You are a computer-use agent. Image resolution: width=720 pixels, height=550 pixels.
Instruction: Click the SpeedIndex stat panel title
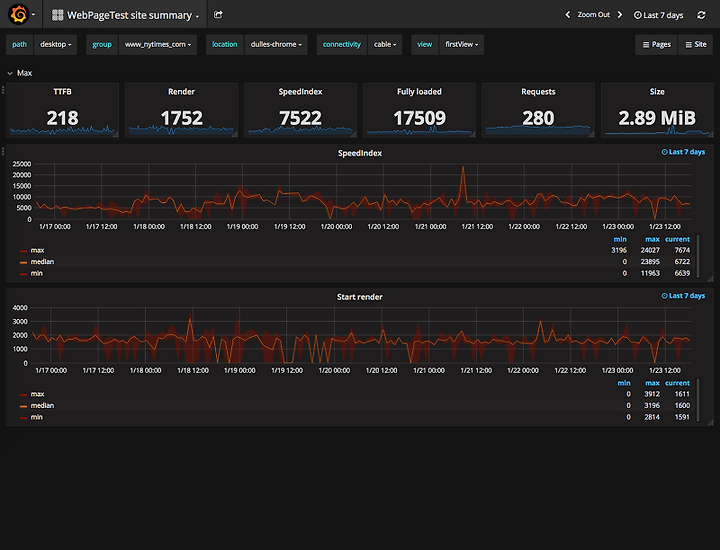point(300,92)
